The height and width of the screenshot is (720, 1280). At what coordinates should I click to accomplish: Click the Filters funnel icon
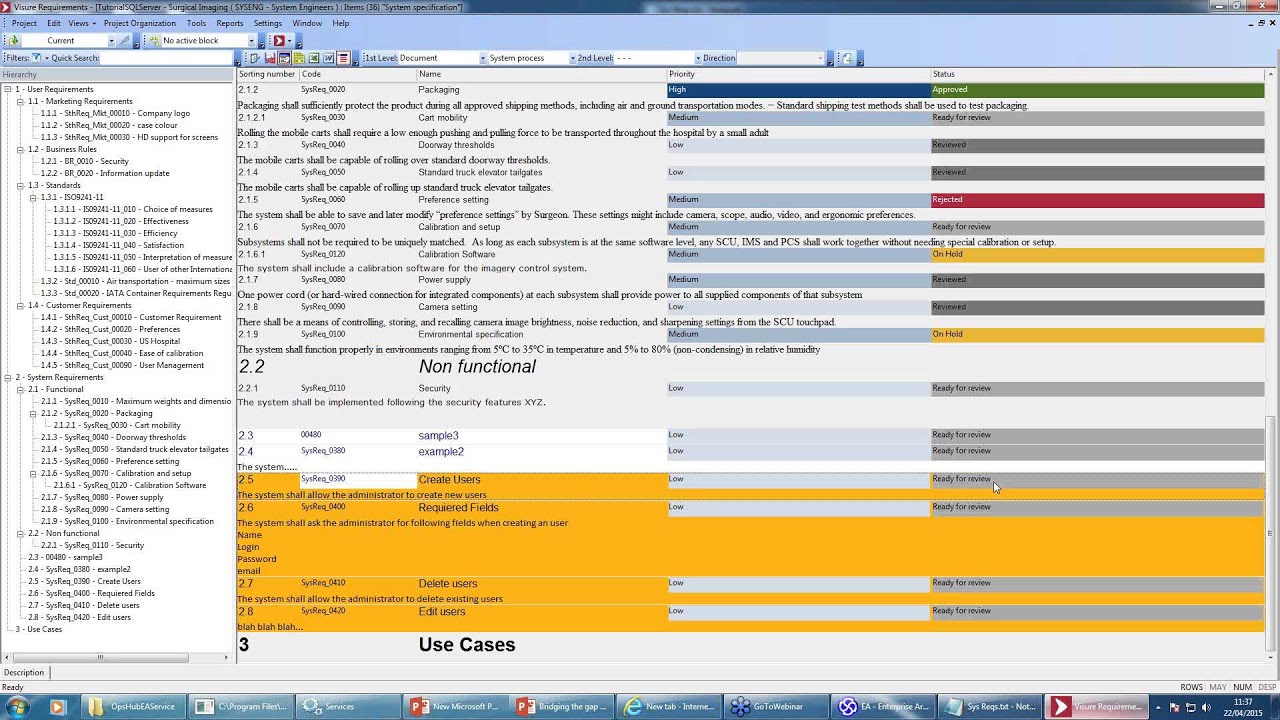(36, 58)
